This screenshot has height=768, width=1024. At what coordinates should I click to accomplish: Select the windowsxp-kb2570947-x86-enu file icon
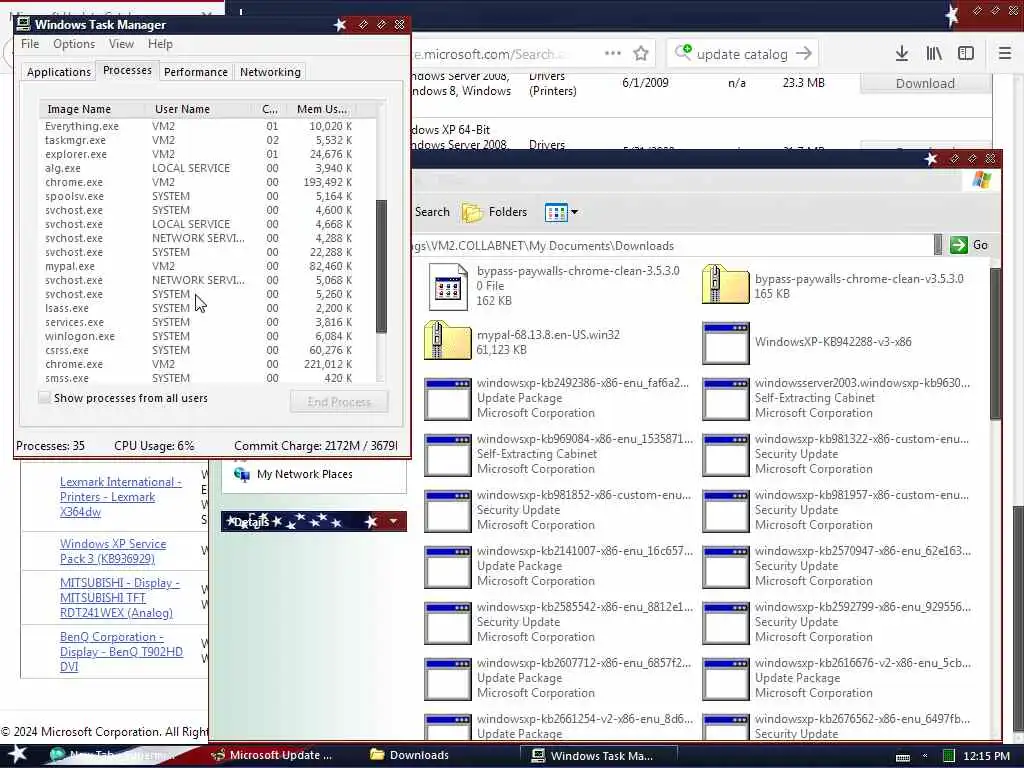coord(726,567)
